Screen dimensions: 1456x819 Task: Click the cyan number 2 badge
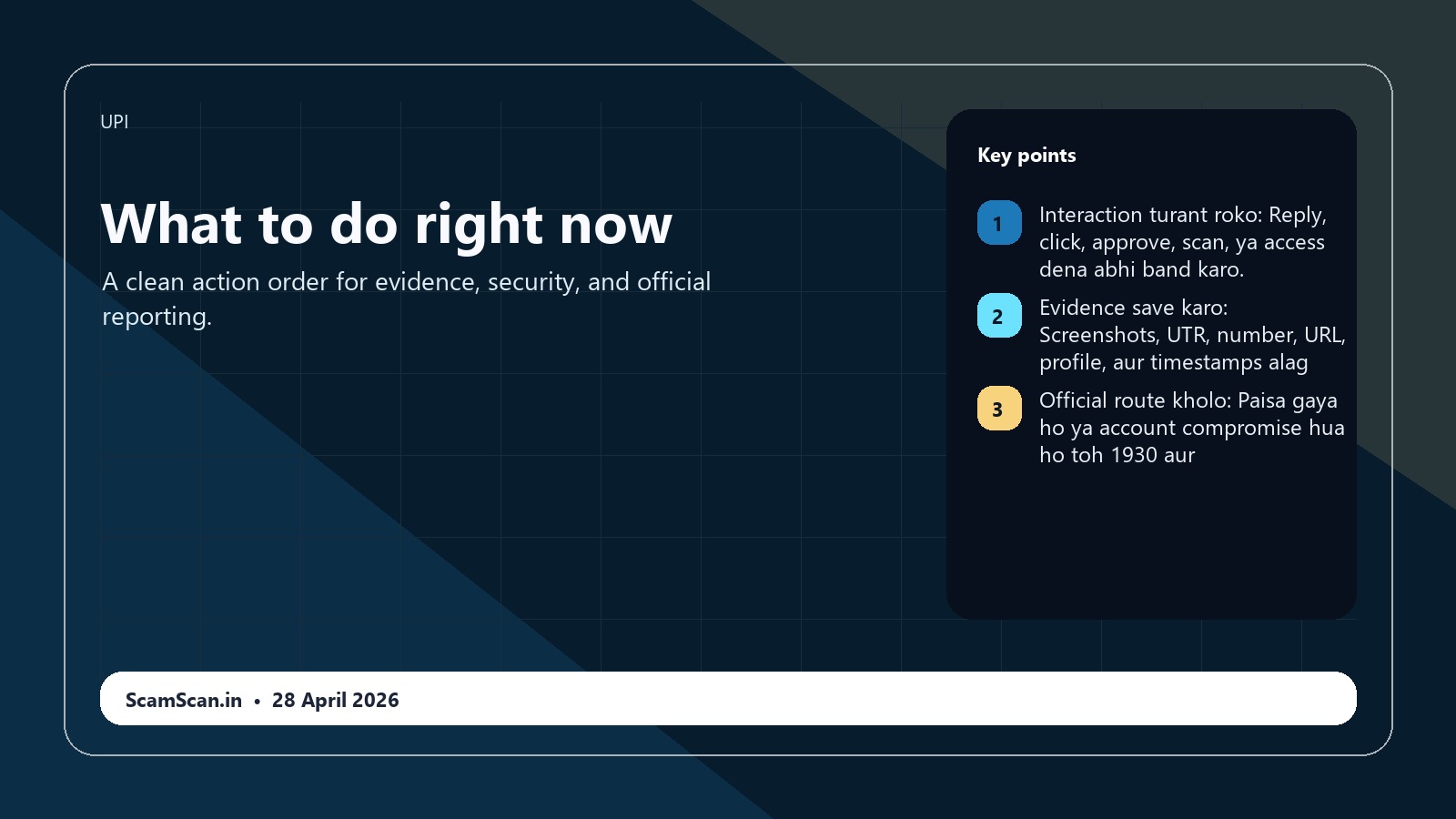click(999, 316)
